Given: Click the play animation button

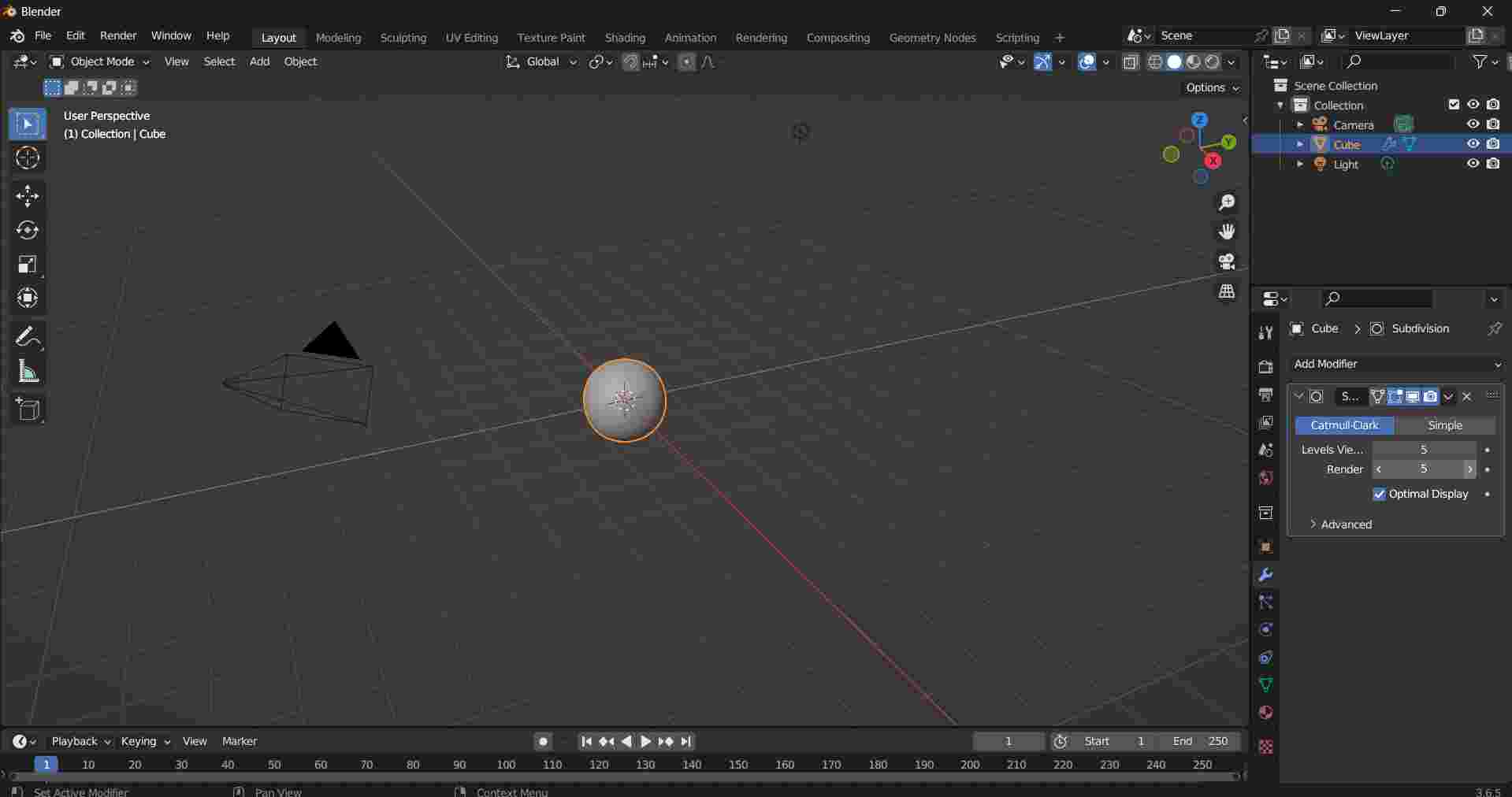Looking at the screenshot, I should (645, 741).
